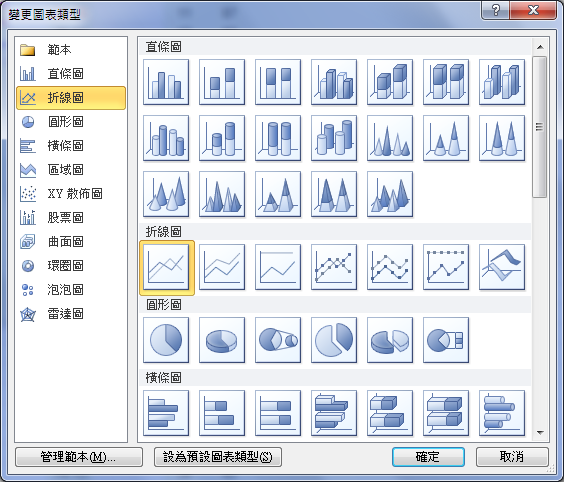Cancel with the 取消 button

[x=512, y=457]
